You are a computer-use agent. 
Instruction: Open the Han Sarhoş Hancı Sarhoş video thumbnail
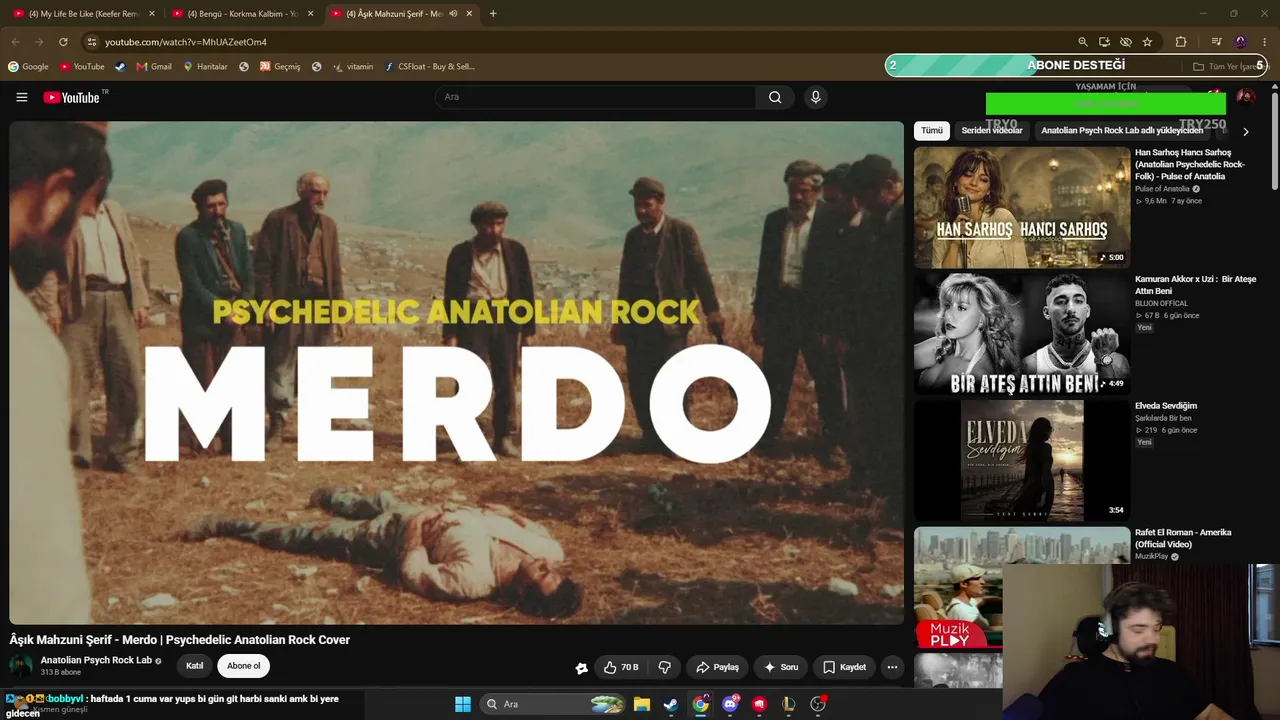pos(1022,208)
